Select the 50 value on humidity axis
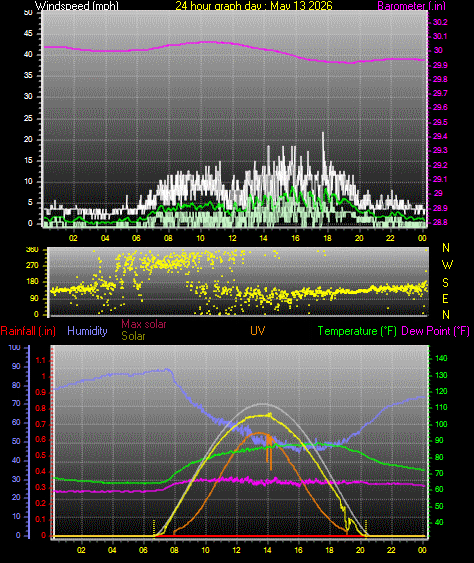The width and height of the screenshot is (474, 563). click(x=16, y=441)
